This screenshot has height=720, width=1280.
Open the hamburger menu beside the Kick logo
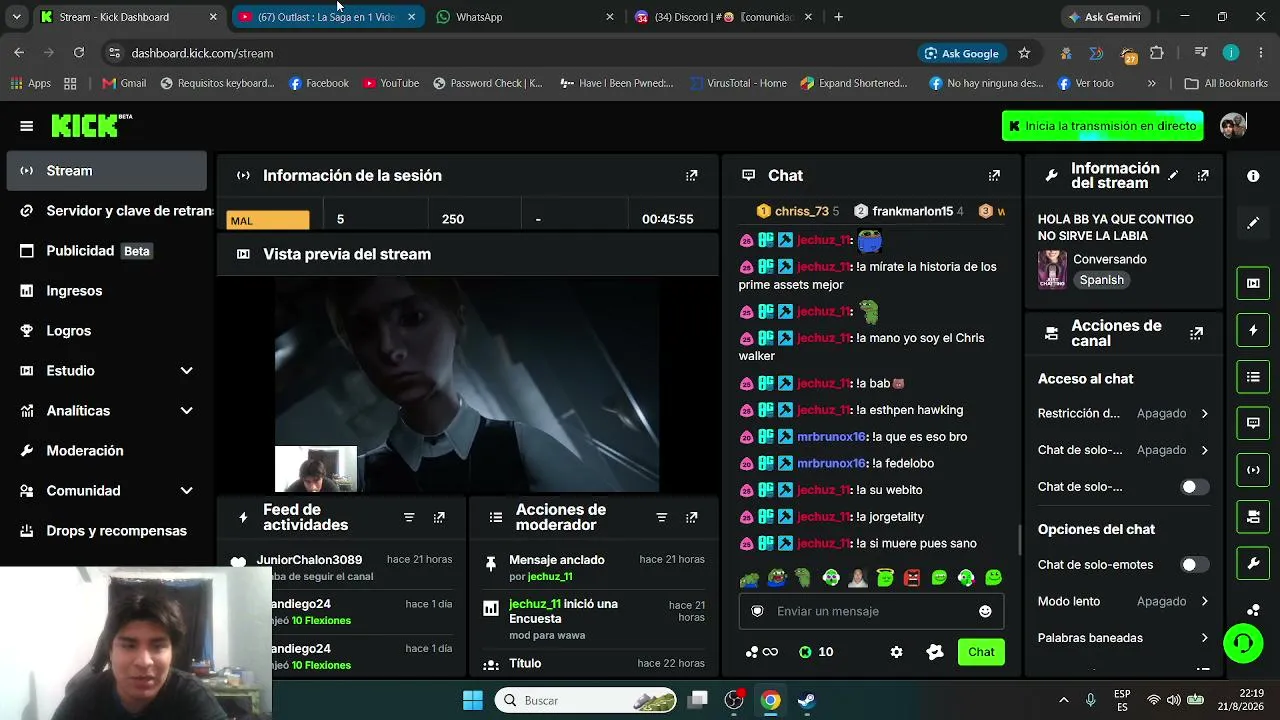pos(27,126)
